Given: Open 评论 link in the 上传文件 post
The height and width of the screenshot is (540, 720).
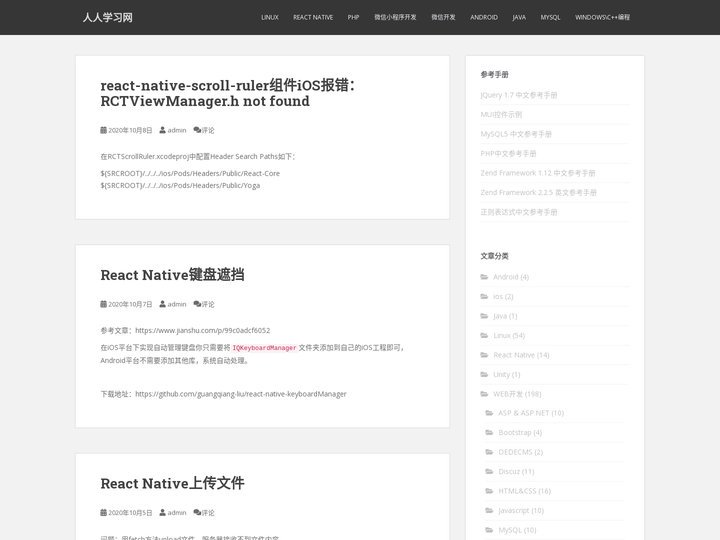Looking at the screenshot, I should 208,513.
